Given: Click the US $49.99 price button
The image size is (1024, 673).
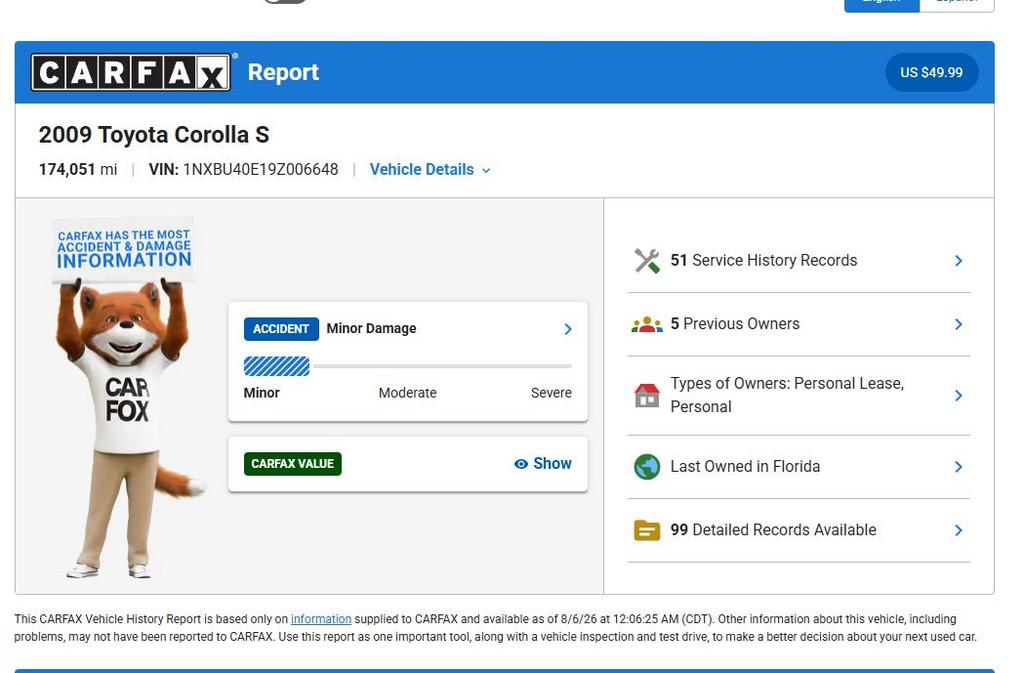Looking at the screenshot, I should coord(931,72).
